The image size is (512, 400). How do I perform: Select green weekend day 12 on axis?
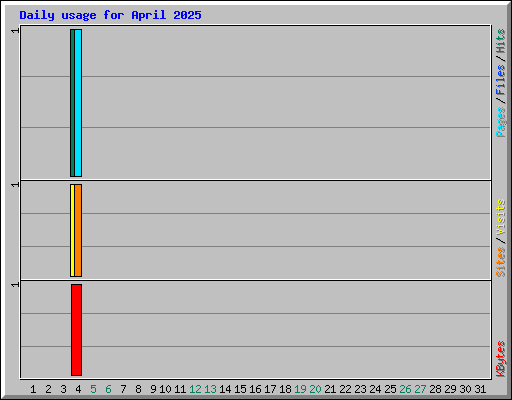point(195,389)
